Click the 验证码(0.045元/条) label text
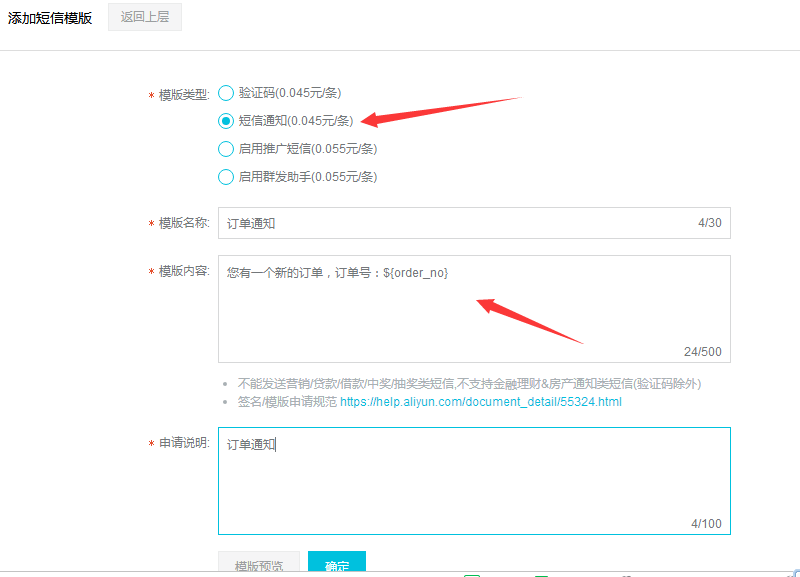 coord(290,93)
